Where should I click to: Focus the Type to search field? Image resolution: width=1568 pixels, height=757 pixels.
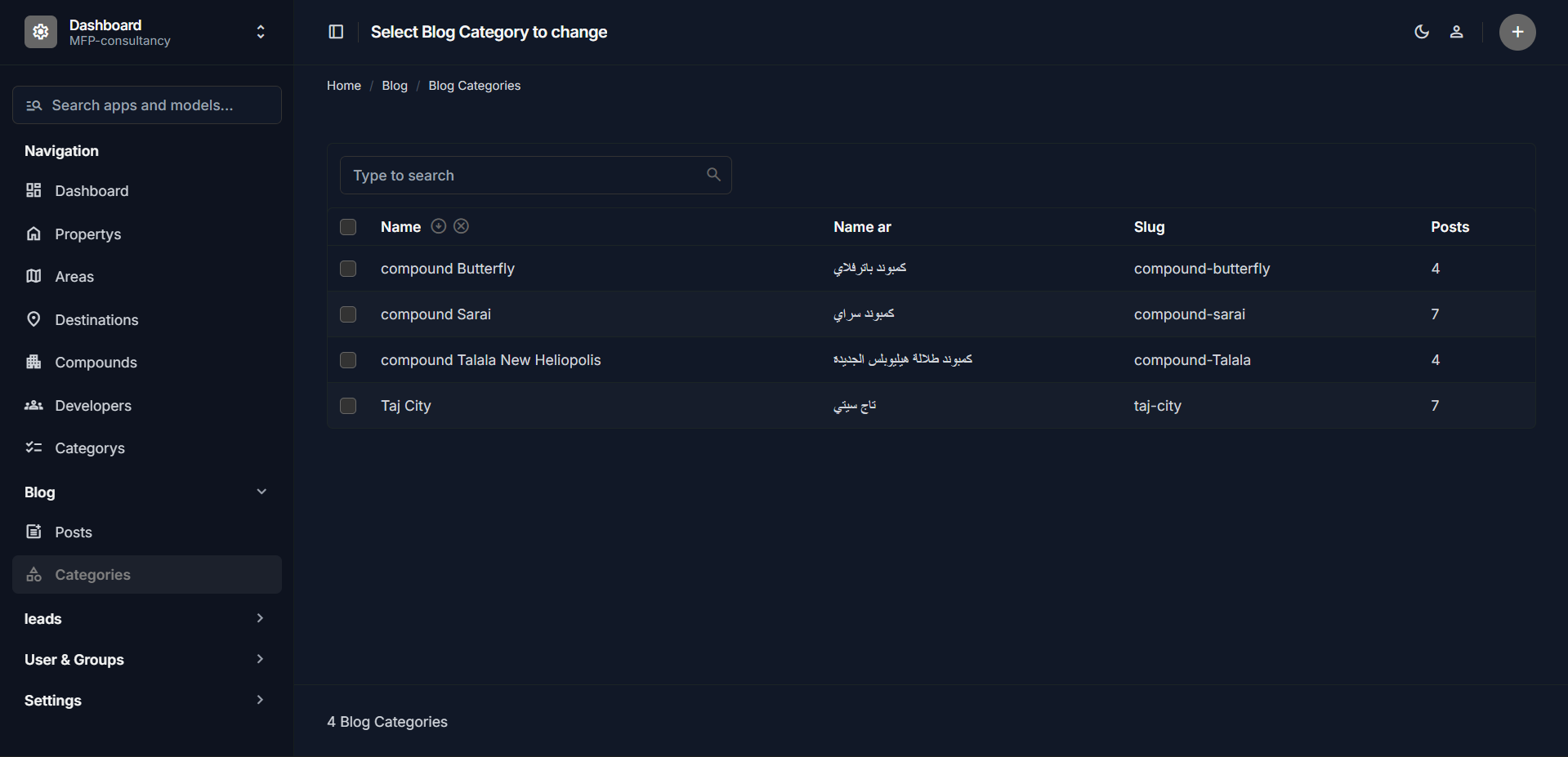coord(523,176)
